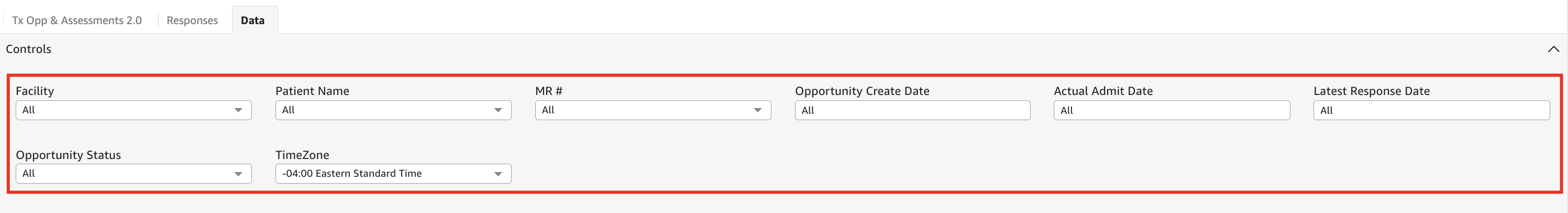Click the Opportunity Status dropdown arrow
This screenshot has height=213, width=1568.
[x=238, y=174]
